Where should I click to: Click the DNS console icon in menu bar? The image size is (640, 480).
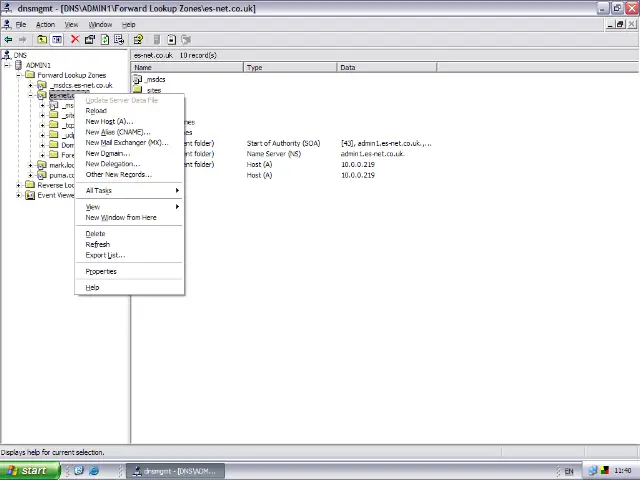pos(7,24)
